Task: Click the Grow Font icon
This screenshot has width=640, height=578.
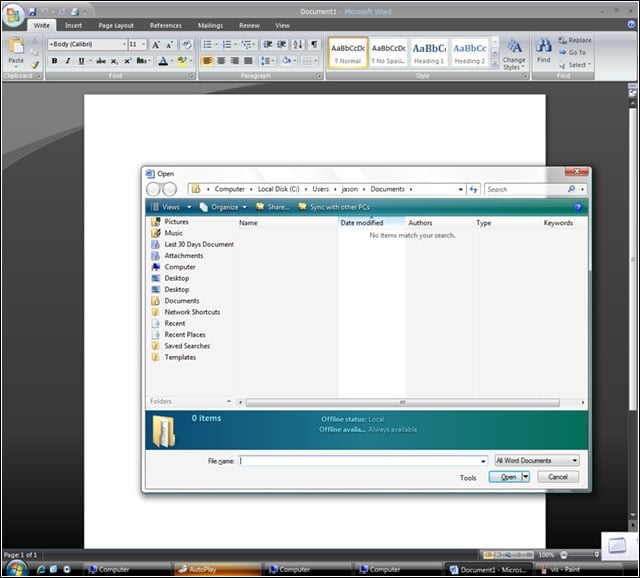Action: pos(156,44)
